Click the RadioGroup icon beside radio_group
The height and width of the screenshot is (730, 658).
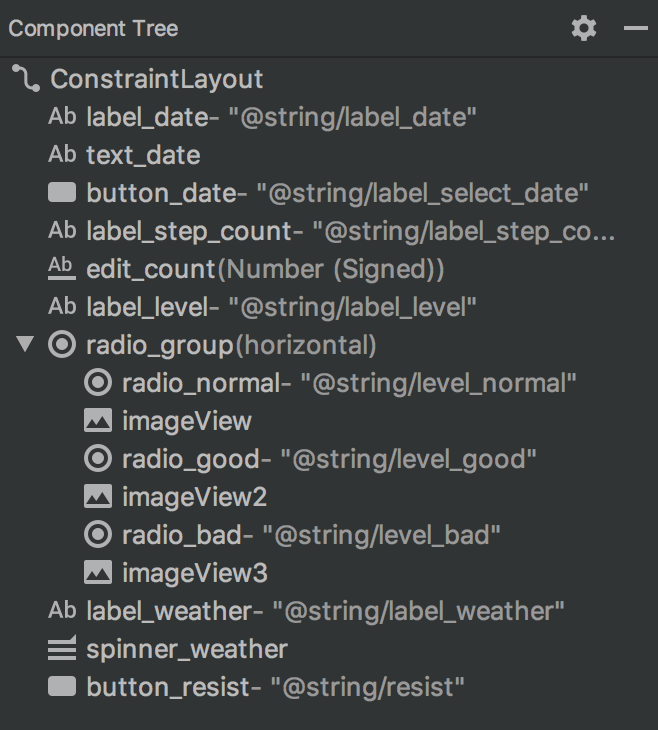click(x=62, y=345)
